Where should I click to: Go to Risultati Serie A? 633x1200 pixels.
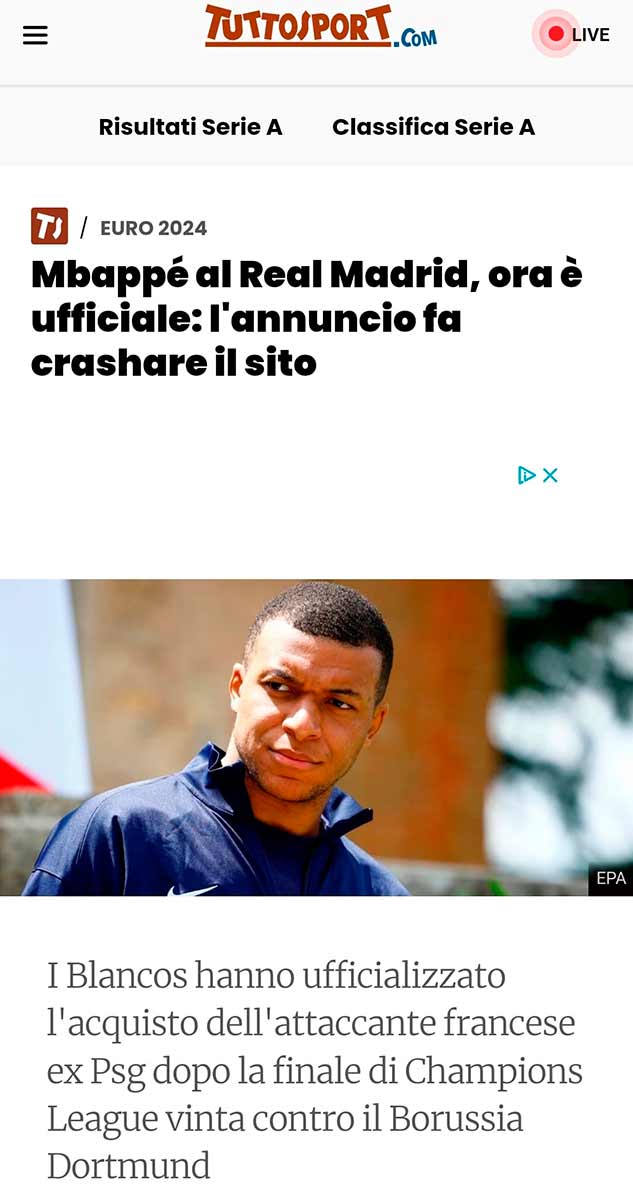click(x=190, y=127)
